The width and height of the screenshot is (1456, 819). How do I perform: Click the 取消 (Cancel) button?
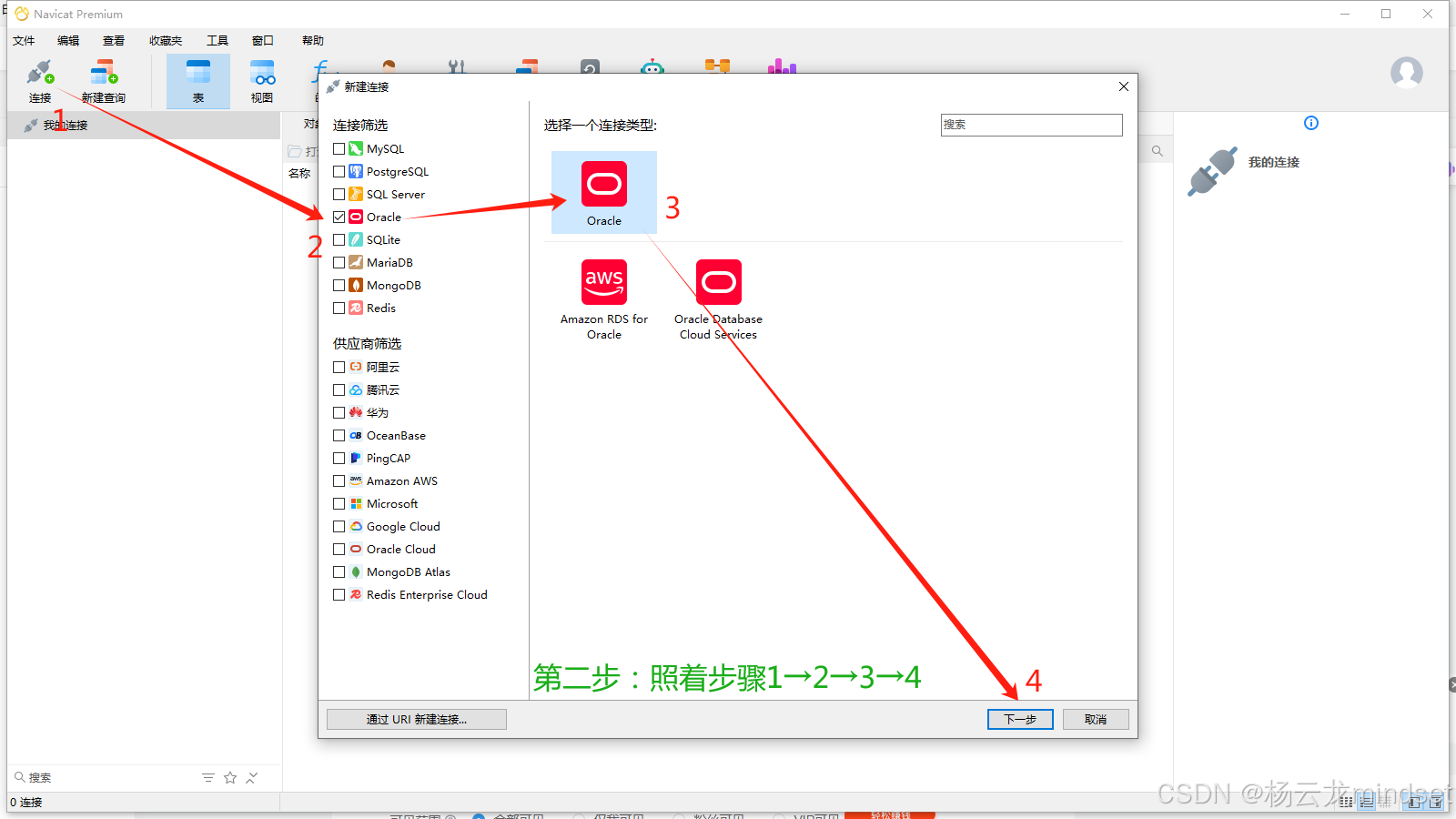1096,719
